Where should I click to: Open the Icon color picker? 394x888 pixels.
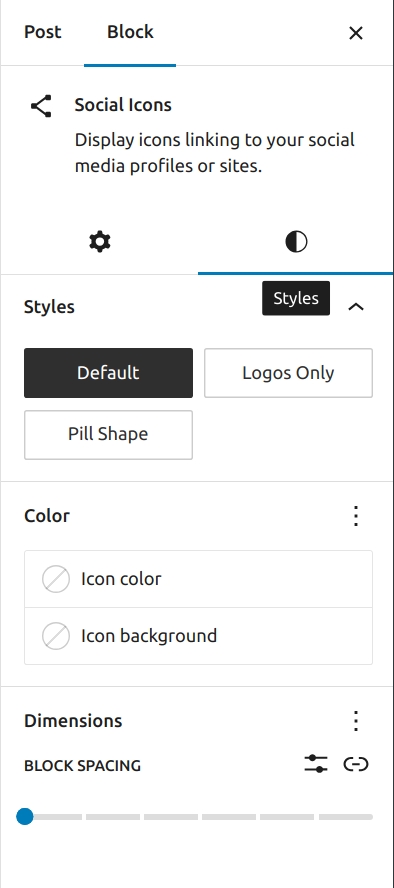198,579
